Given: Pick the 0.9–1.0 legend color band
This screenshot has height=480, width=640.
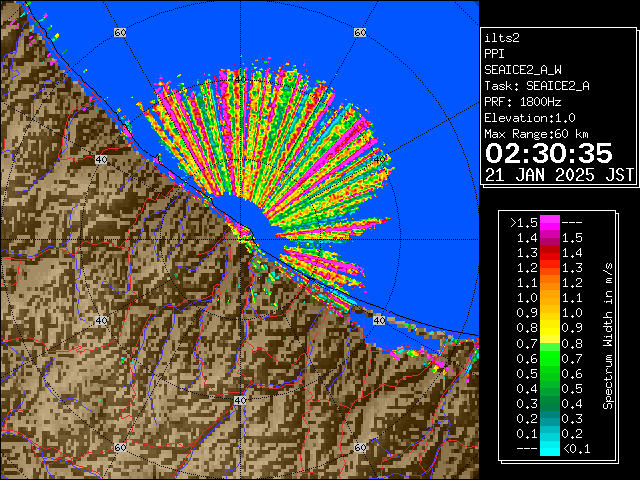Looking at the screenshot, I should tap(550, 313).
